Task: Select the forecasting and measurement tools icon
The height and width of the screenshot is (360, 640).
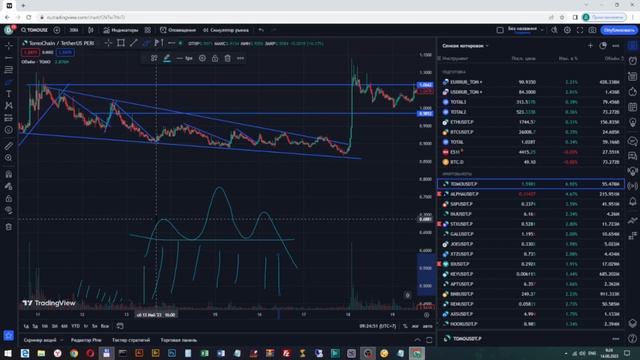Action: click(x=9, y=118)
